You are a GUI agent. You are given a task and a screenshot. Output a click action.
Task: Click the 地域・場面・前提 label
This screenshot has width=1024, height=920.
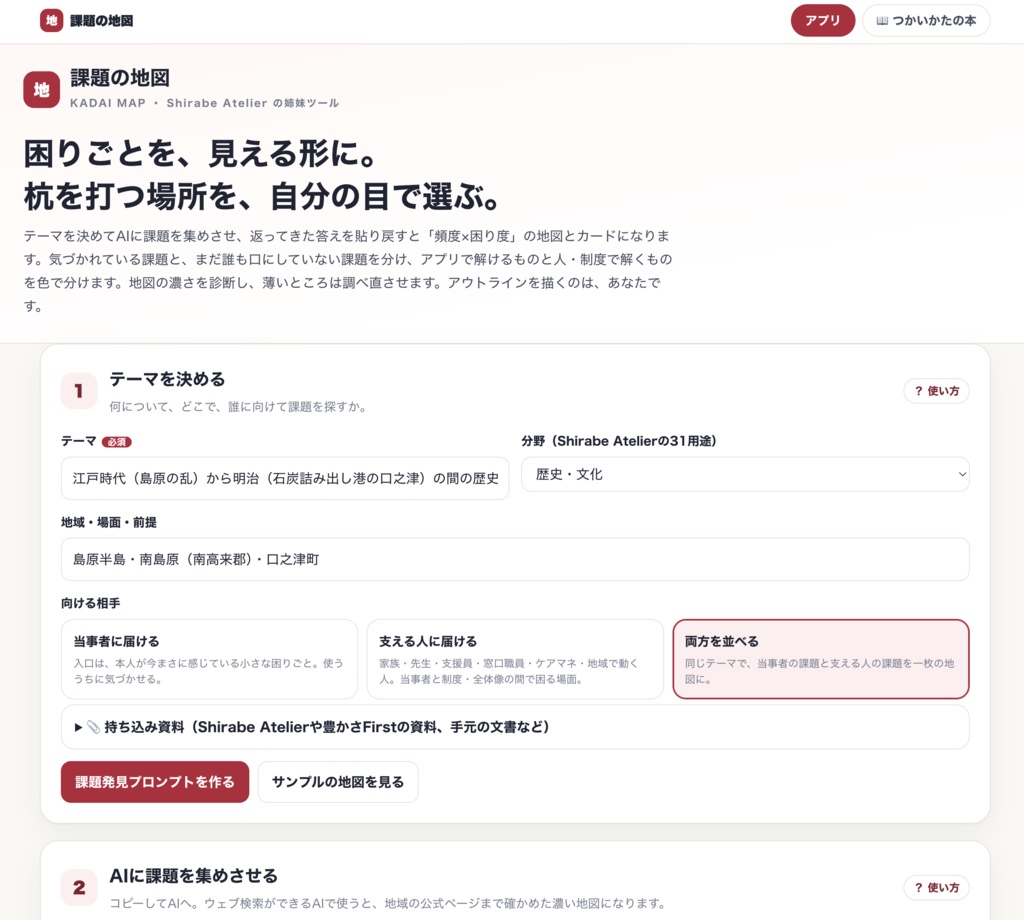point(109,522)
